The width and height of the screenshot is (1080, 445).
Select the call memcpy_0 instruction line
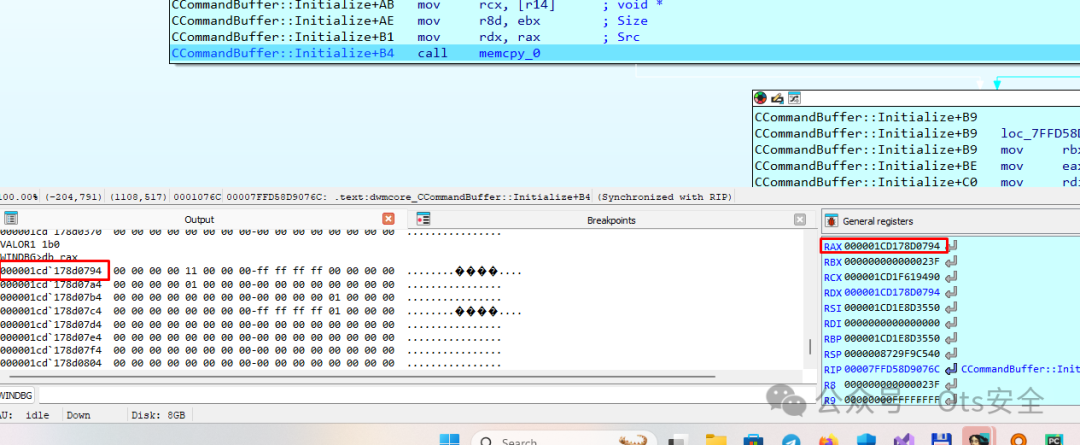click(x=624, y=53)
